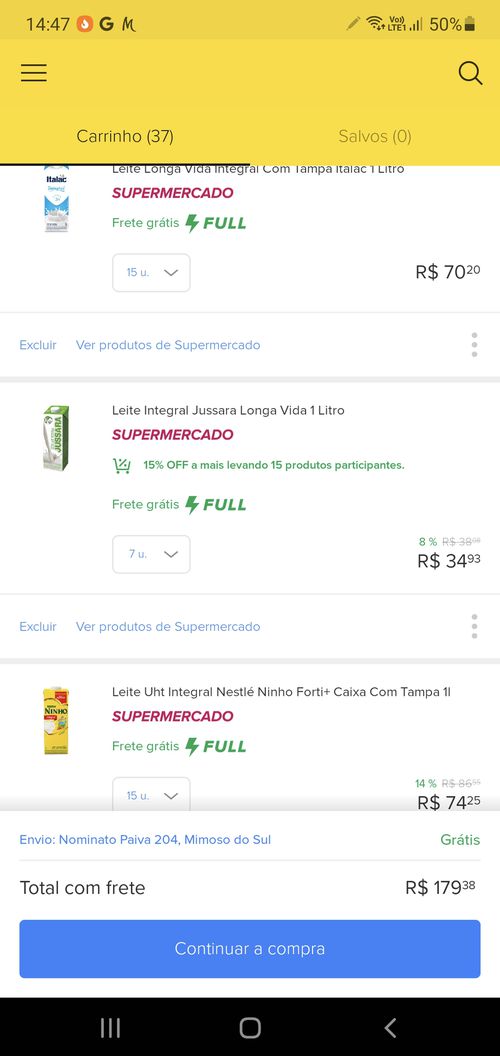Tap the FULL lightning badge on Jussara
This screenshot has height=1056, width=500.
tap(216, 504)
